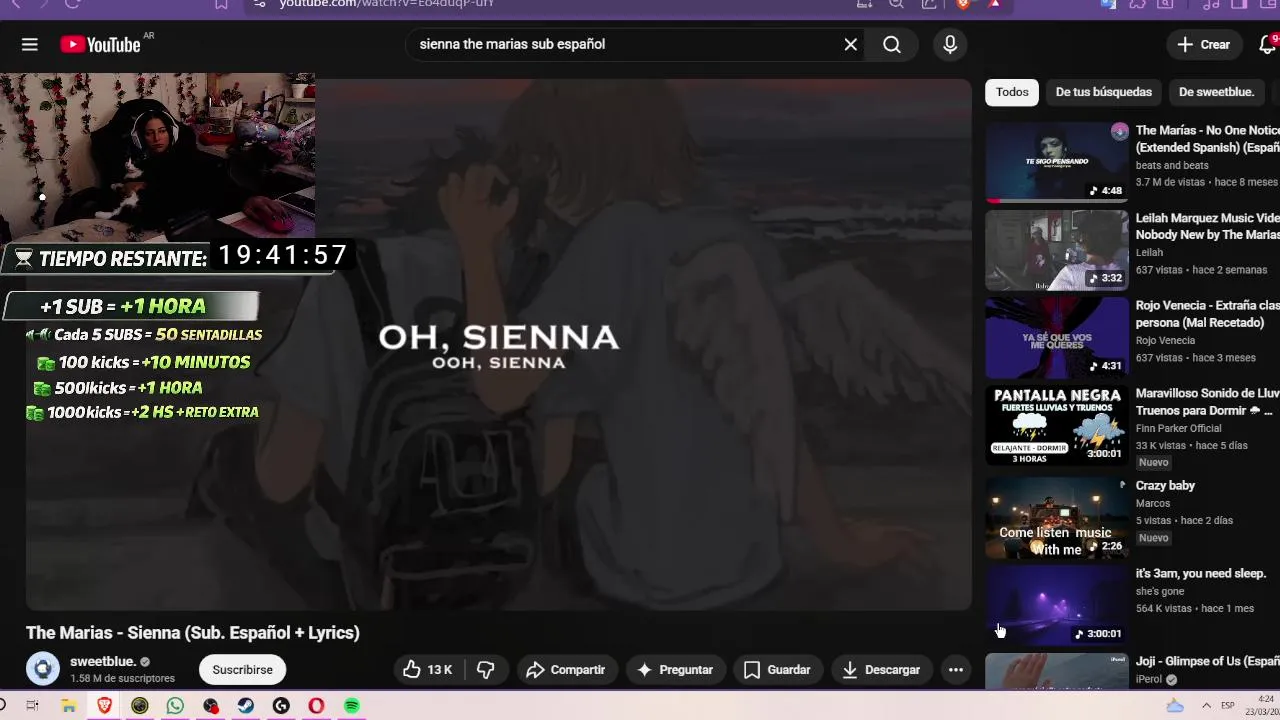The width and height of the screenshot is (1280, 720).
Task: Open Task View on the taskbar
Action: 32,706
